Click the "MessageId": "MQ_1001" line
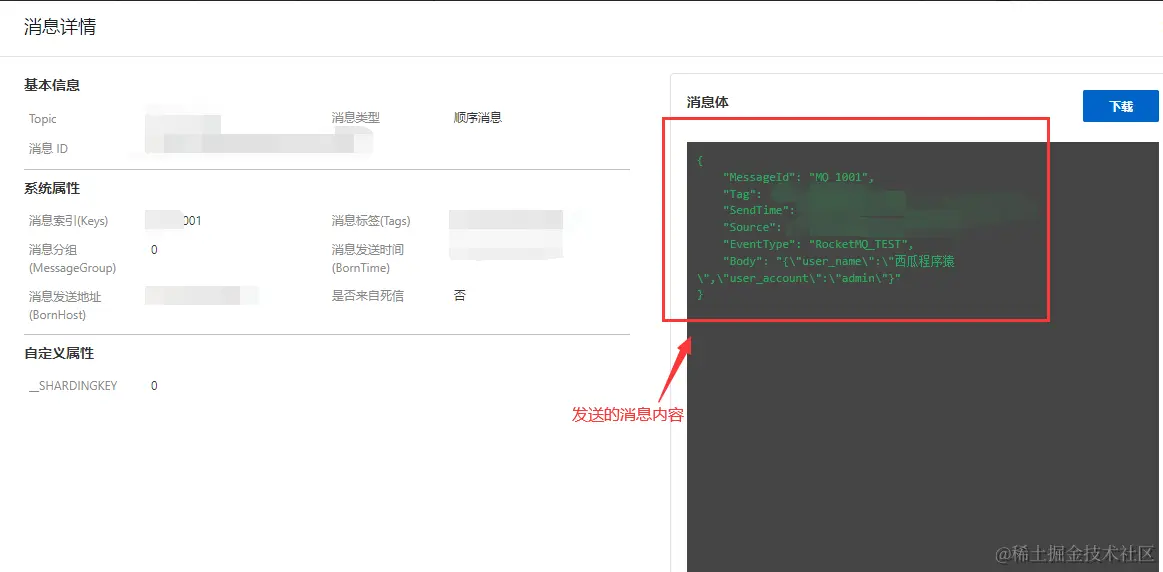1163x572 pixels. click(x=799, y=177)
